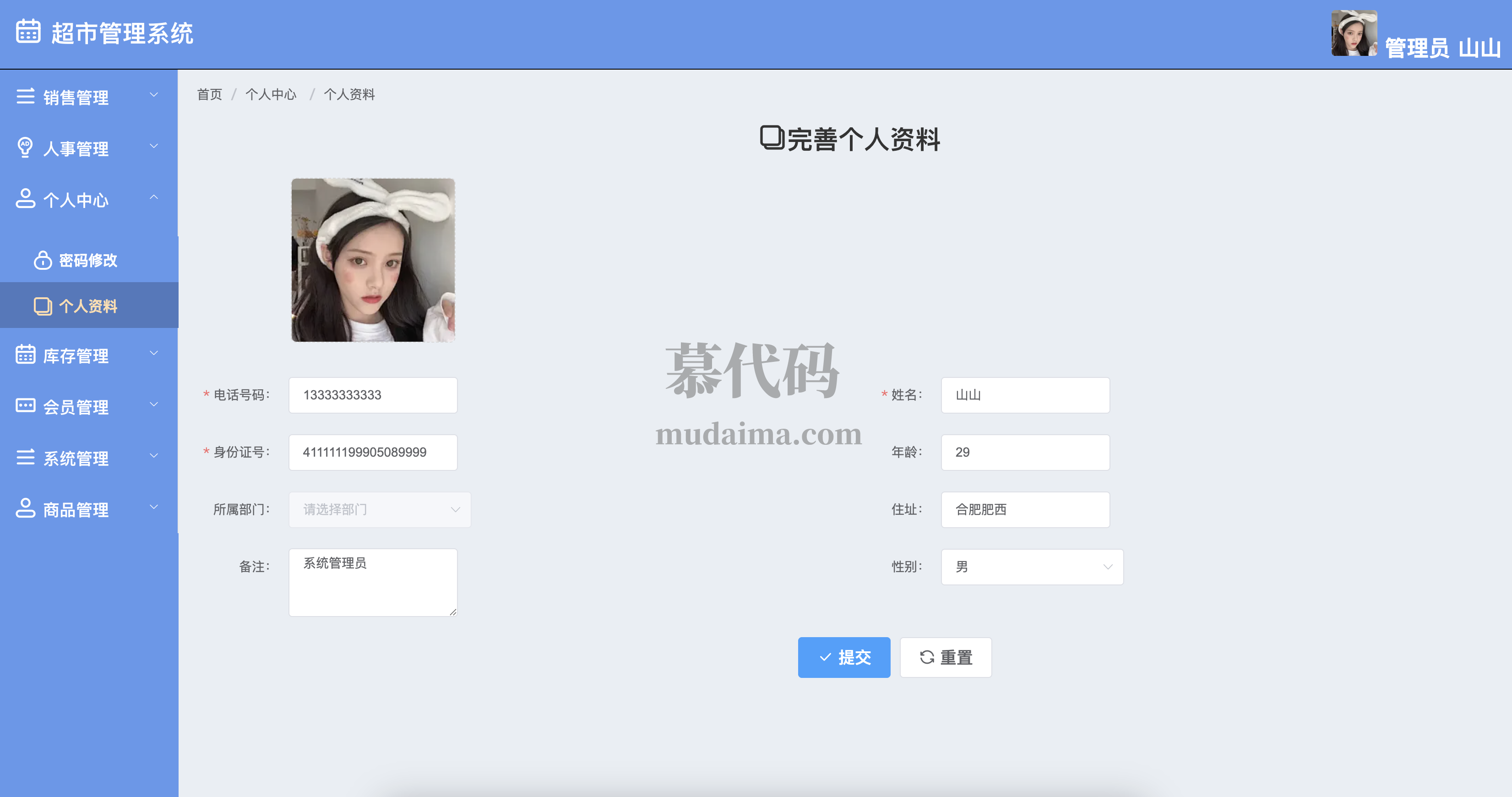Viewport: 1512px width, 797px height.
Task: Expand the 库存管理 menu chevron
Action: pos(154,353)
